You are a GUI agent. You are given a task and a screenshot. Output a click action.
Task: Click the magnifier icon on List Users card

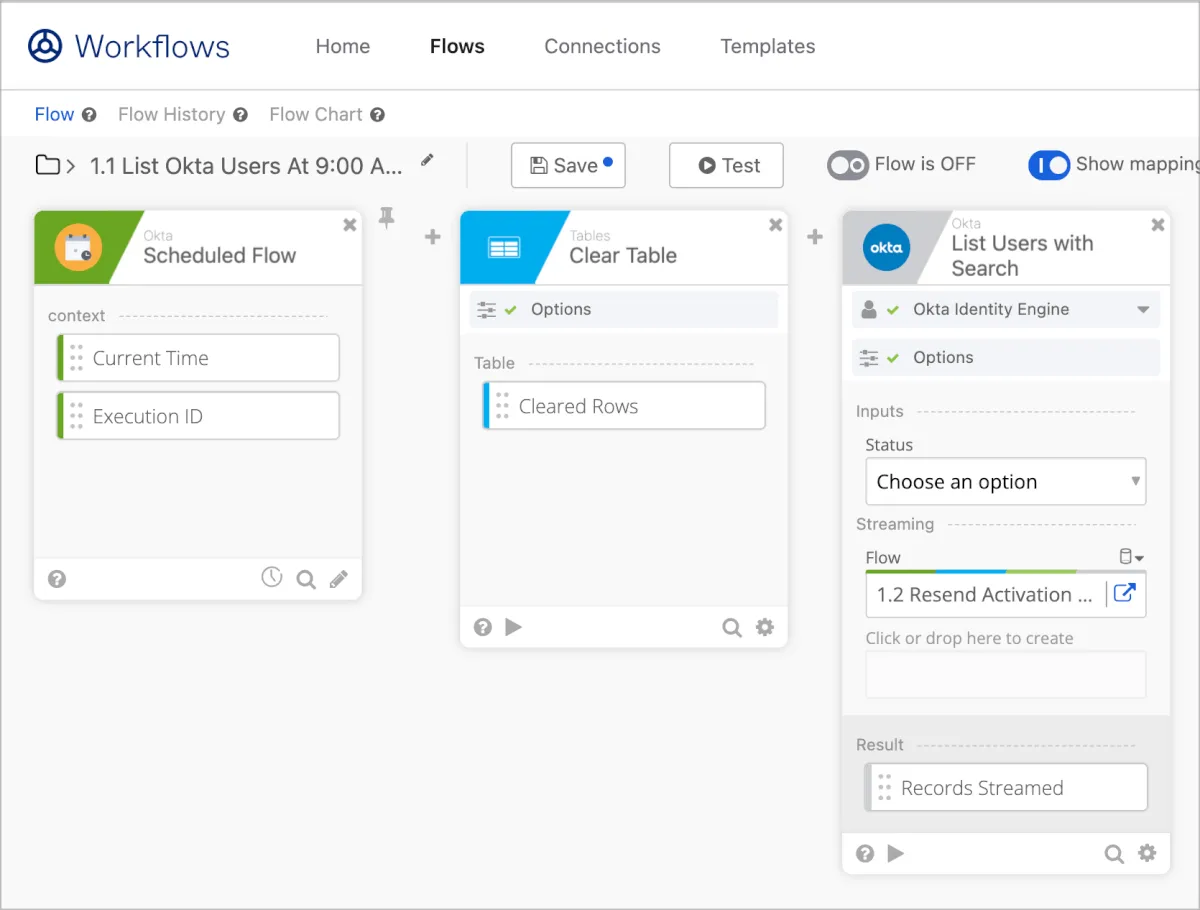1113,853
